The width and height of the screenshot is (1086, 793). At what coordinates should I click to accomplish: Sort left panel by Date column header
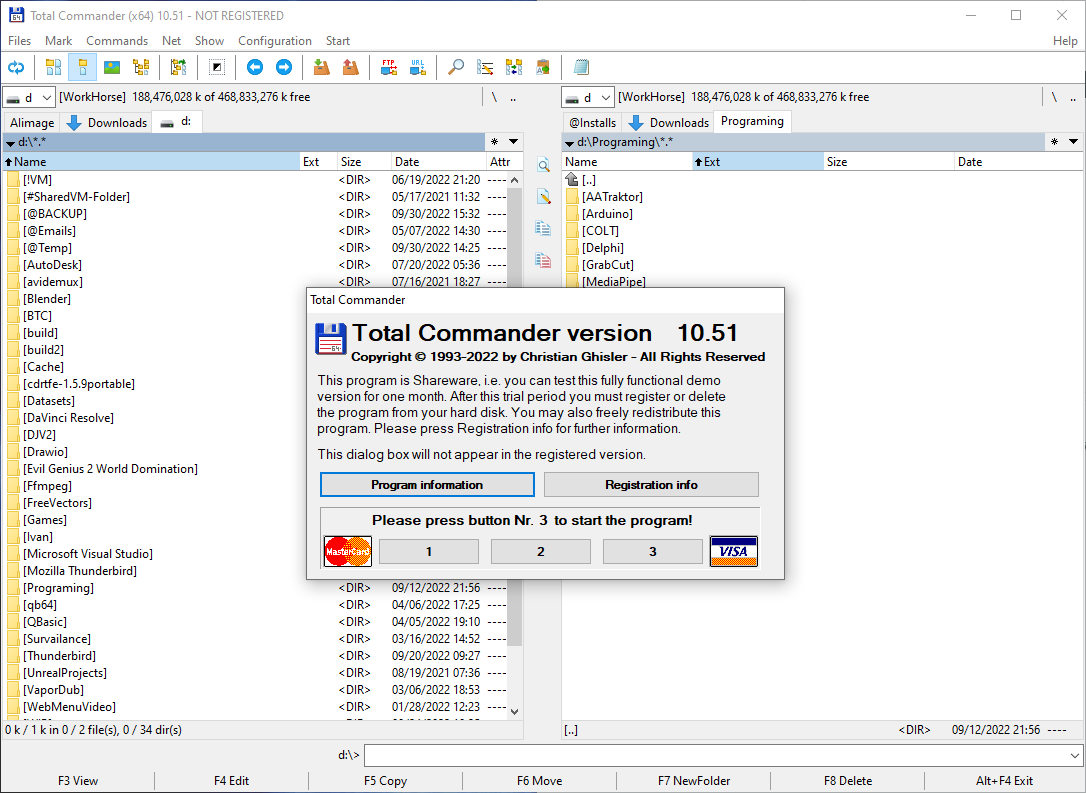[438, 161]
